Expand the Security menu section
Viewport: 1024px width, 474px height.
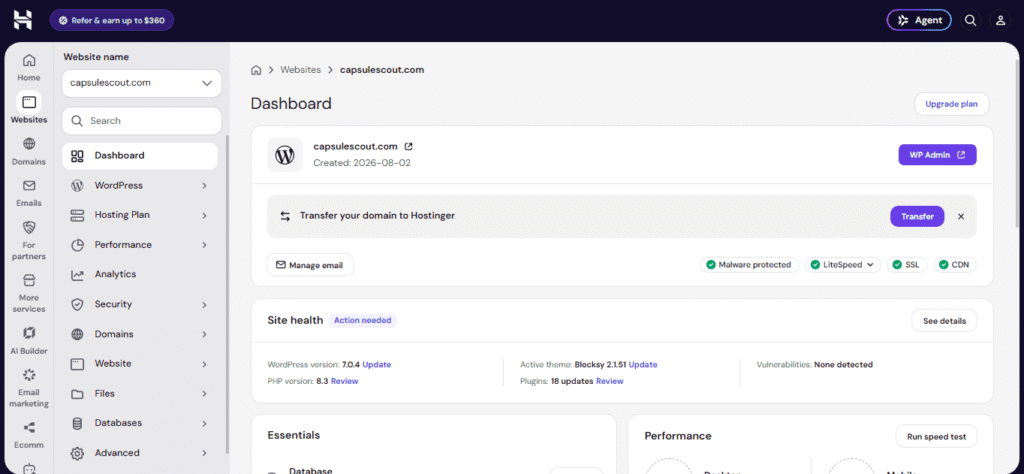(140, 304)
